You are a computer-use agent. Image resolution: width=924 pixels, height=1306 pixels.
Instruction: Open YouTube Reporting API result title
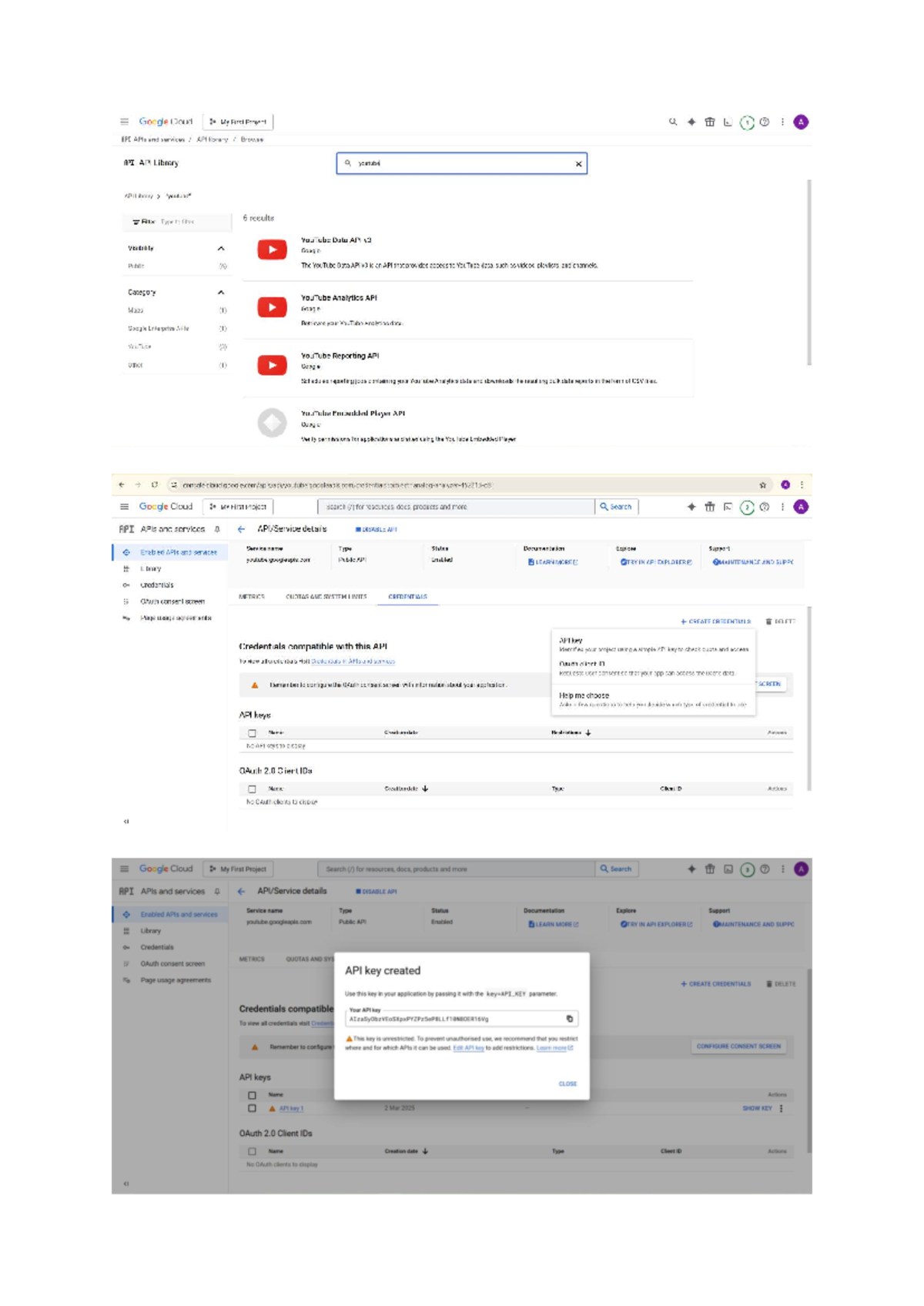pos(340,356)
